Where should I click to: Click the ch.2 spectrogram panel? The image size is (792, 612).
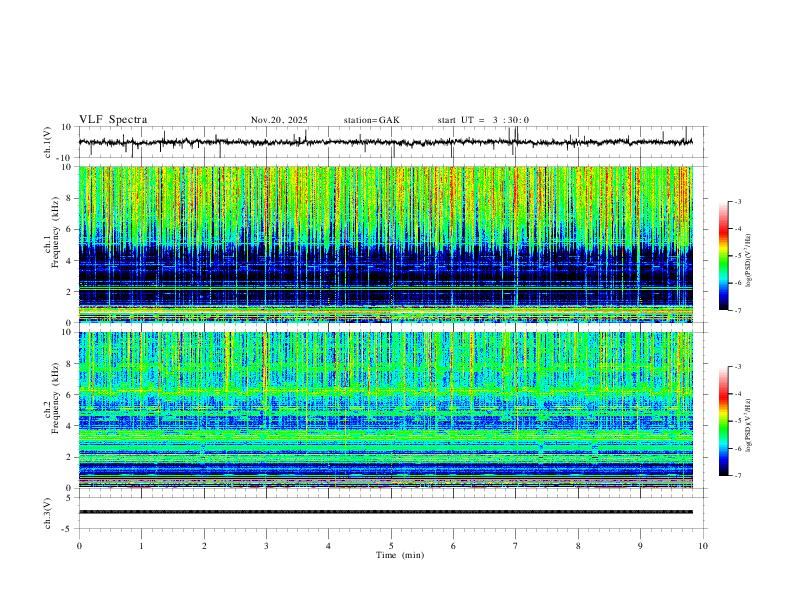(x=385, y=410)
